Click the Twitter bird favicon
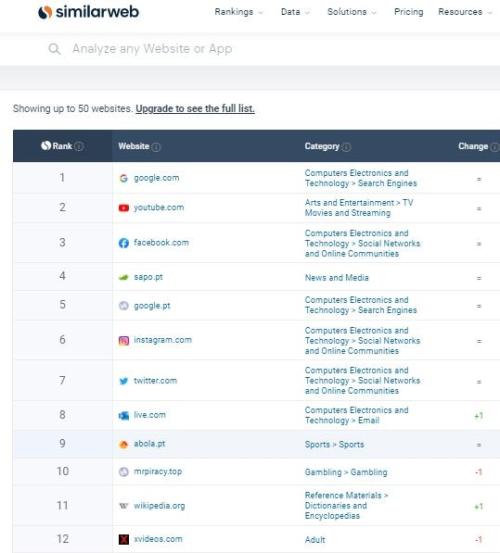Image resolution: width=500 pixels, height=553 pixels. pyautogui.click(x=123, y=381)
